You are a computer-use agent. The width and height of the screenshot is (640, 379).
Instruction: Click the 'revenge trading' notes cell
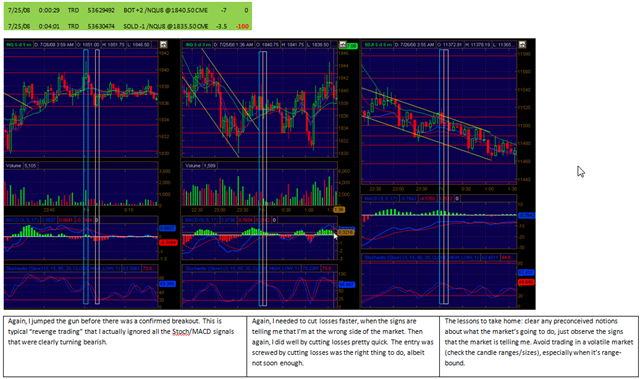(125, 346)
